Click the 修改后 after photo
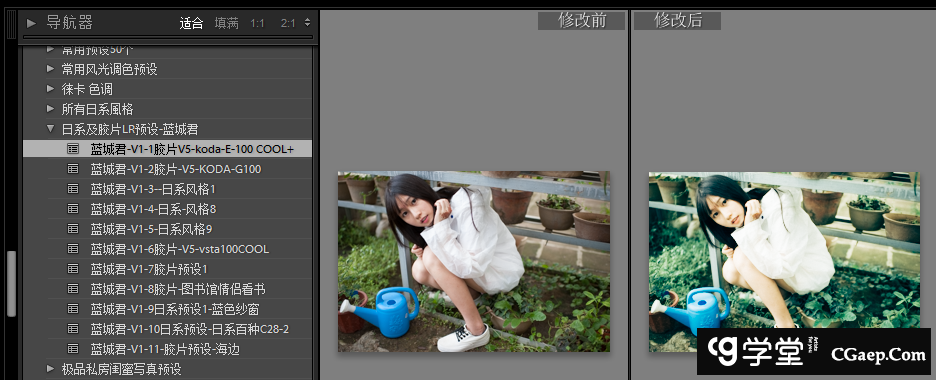This screenshot has width=936, height=380. coord(784,262)
